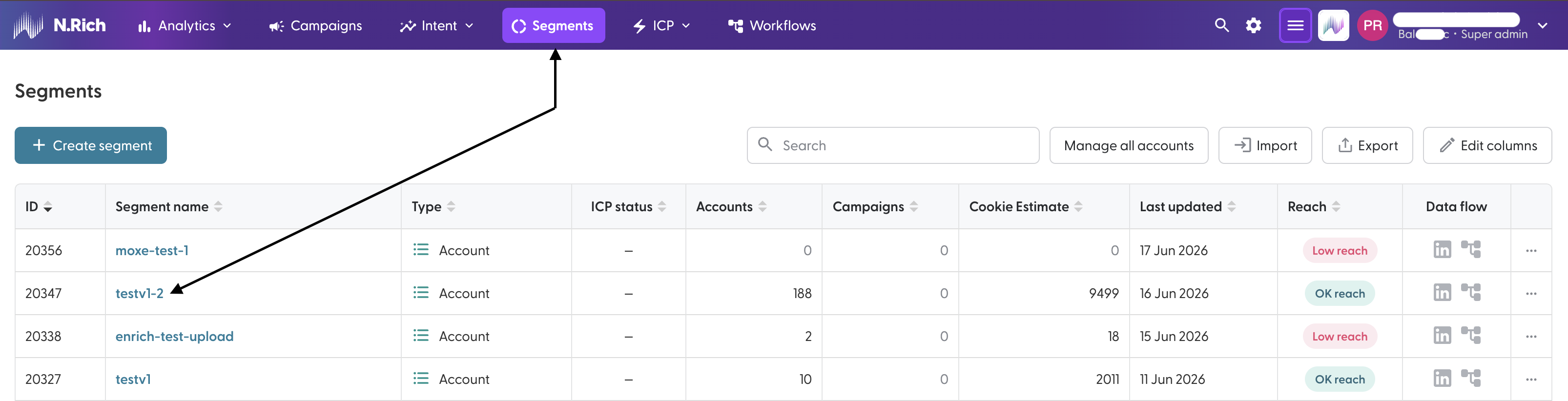Click into the segments Search field
Screen dimensions: 1568x401
[892, 145]
